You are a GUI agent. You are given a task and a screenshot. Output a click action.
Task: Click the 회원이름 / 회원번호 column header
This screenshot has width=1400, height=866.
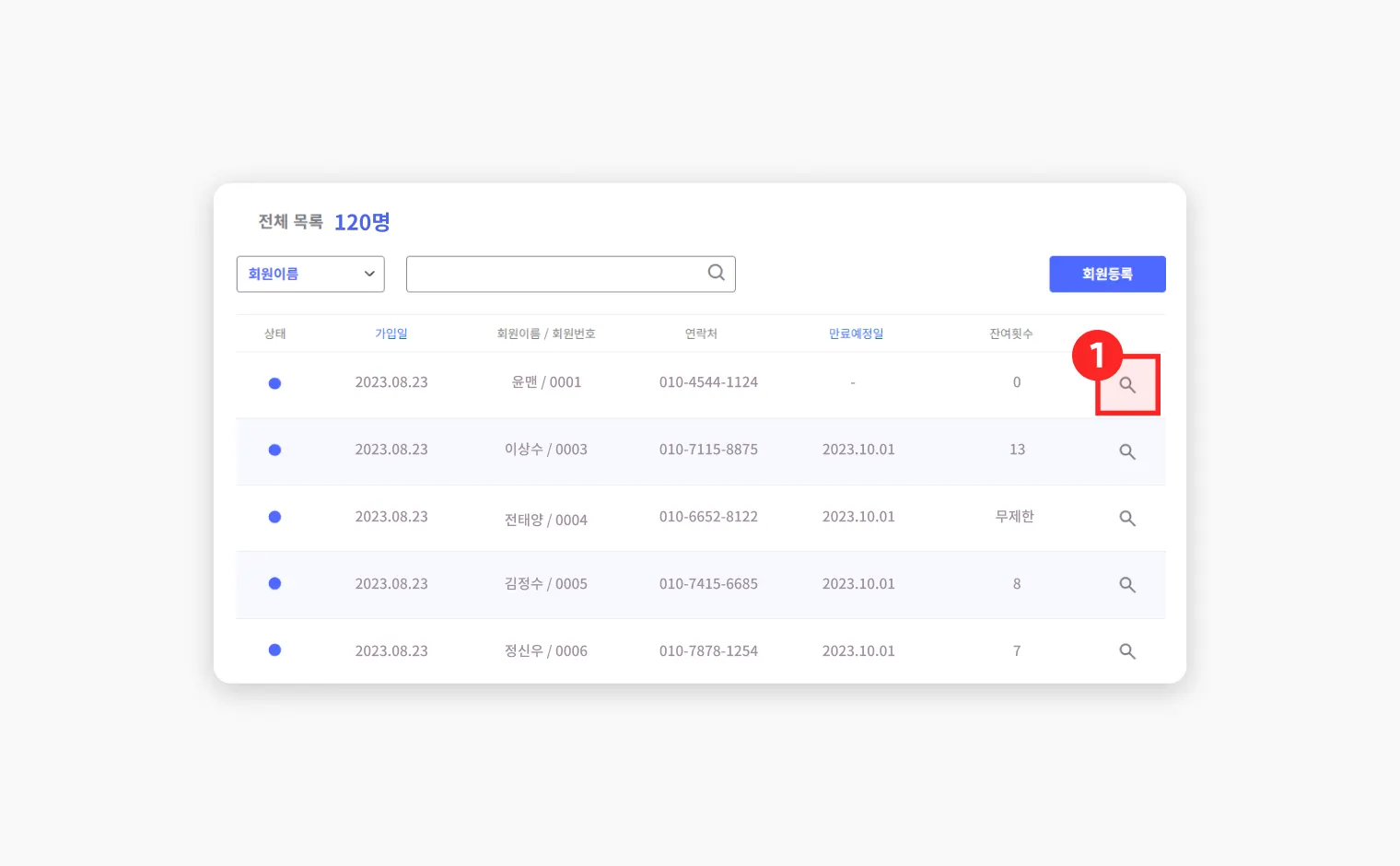point(546,334)
